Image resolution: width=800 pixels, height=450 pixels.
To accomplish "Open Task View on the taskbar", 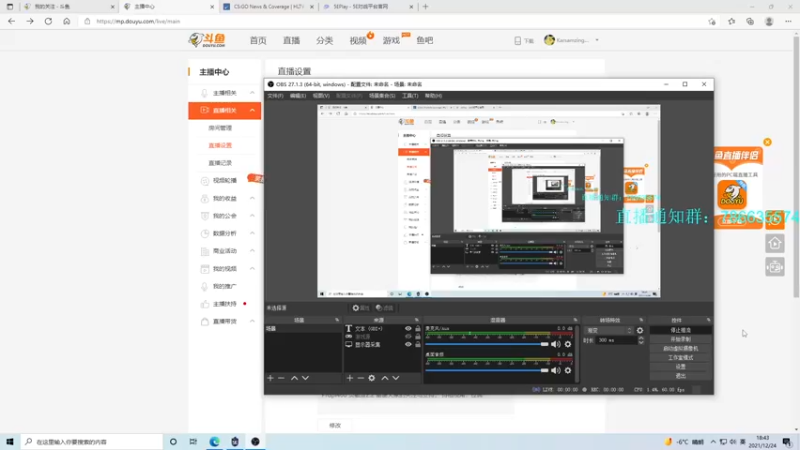I will click(x=193, y=441).
